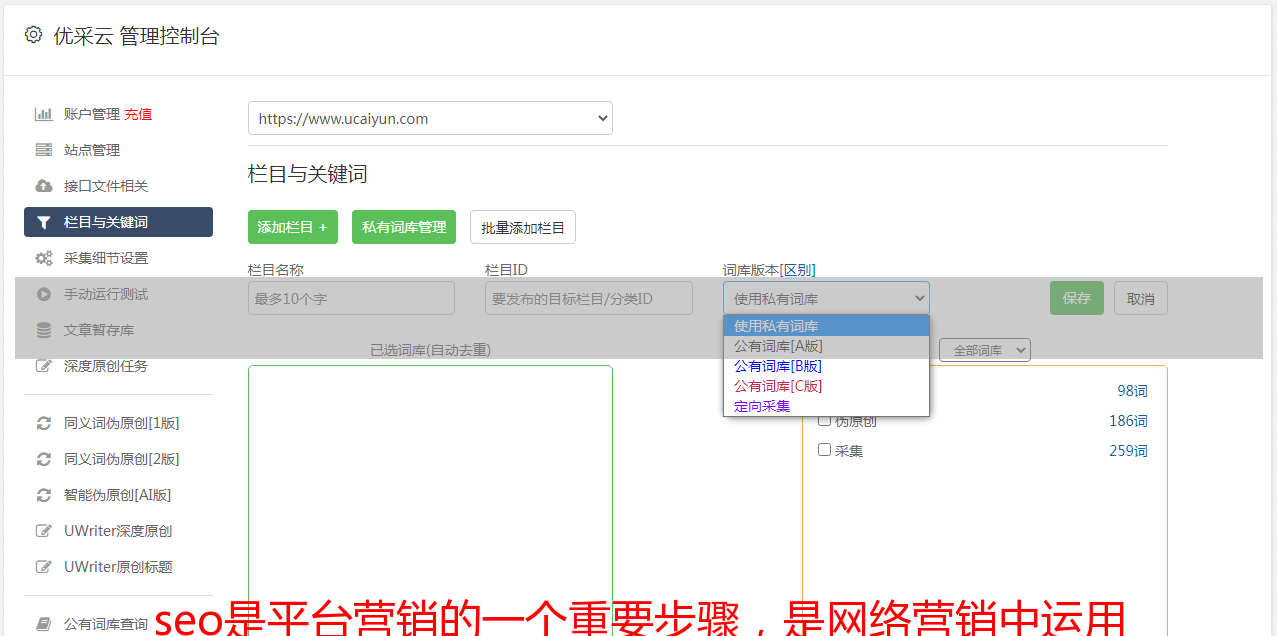
Task: Choose 公有词库[C版] from the dropdown list
Action: tap(826, 386)
